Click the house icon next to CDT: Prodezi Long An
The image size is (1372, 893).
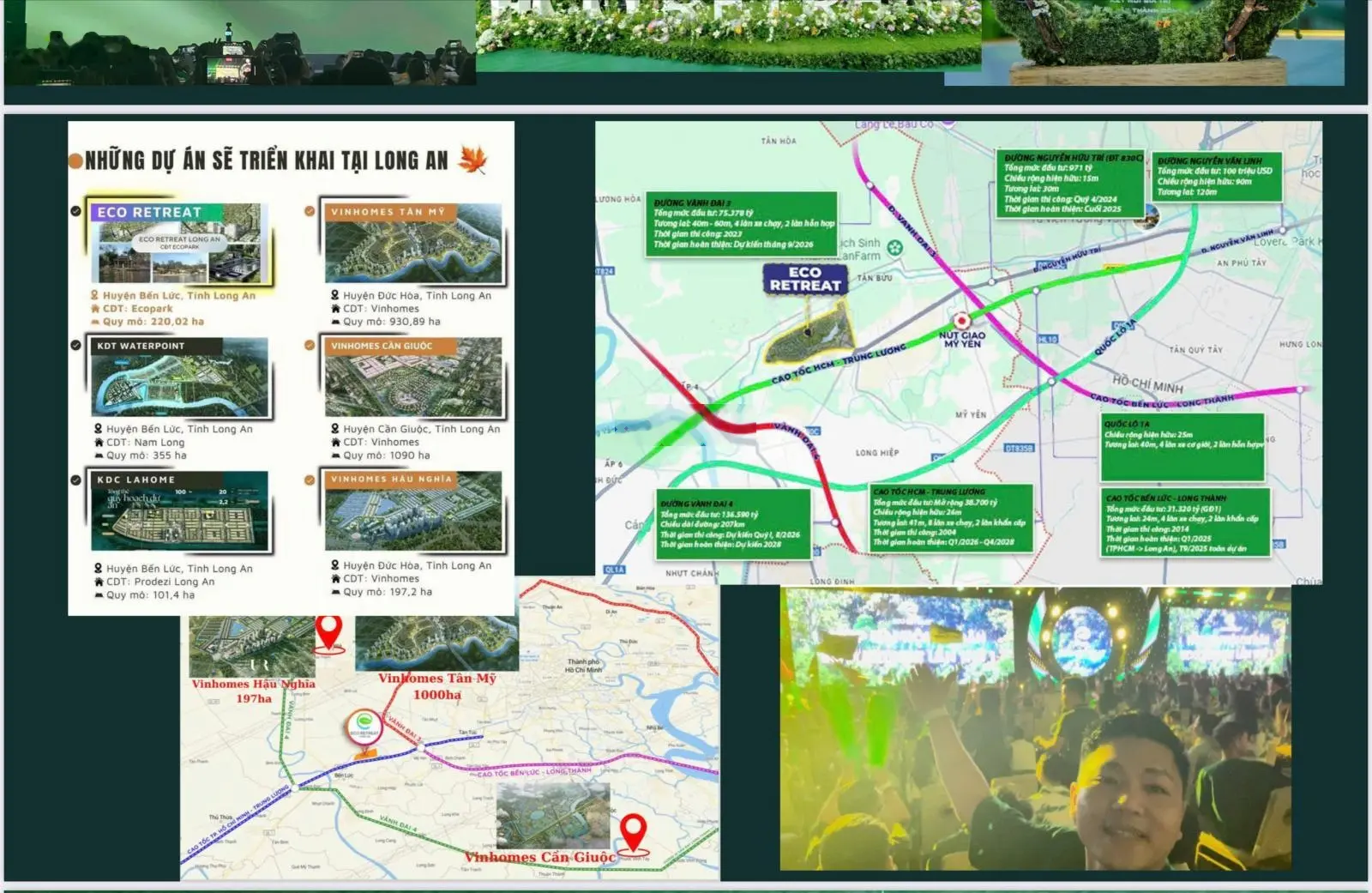click(x=99, y=582)
